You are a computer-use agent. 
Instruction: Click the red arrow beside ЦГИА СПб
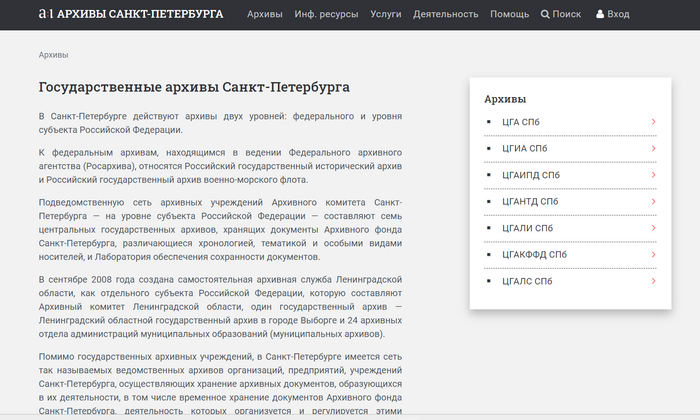[x=653, y=149]
